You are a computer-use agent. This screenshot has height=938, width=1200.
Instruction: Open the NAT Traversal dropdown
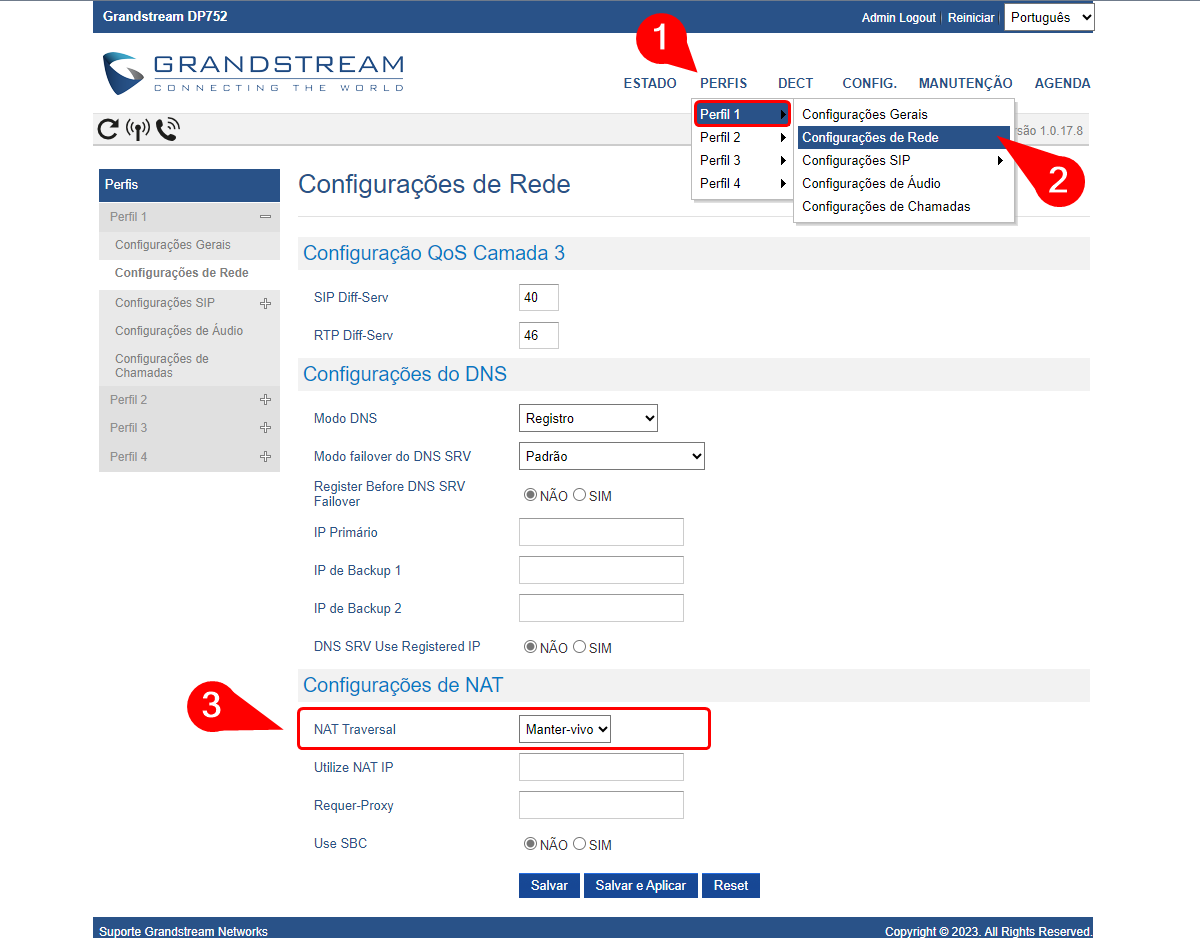pyautogui.click(x=565, y=730)
